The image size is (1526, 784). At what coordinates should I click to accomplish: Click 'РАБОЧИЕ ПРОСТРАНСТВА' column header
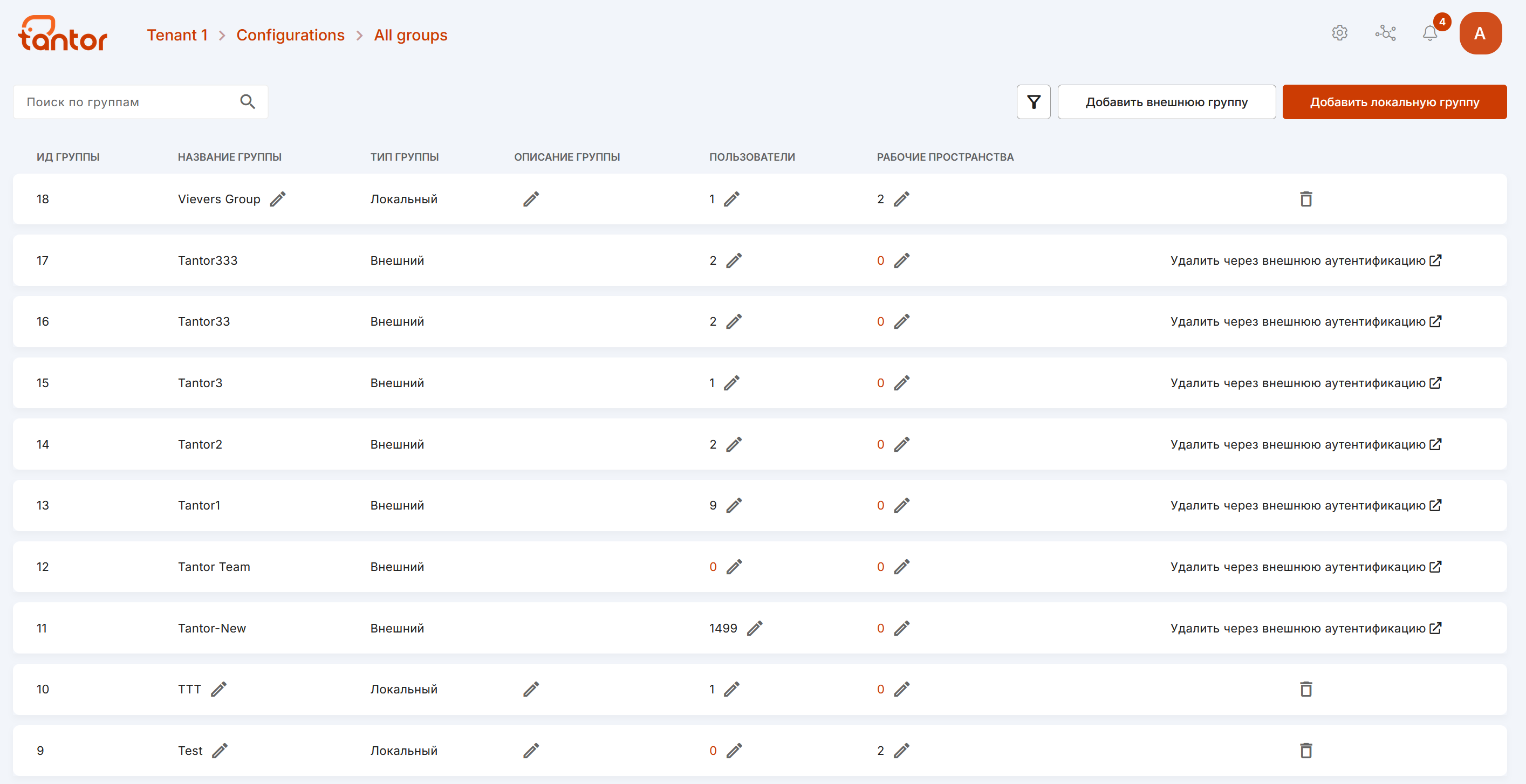tap(945, 157)
